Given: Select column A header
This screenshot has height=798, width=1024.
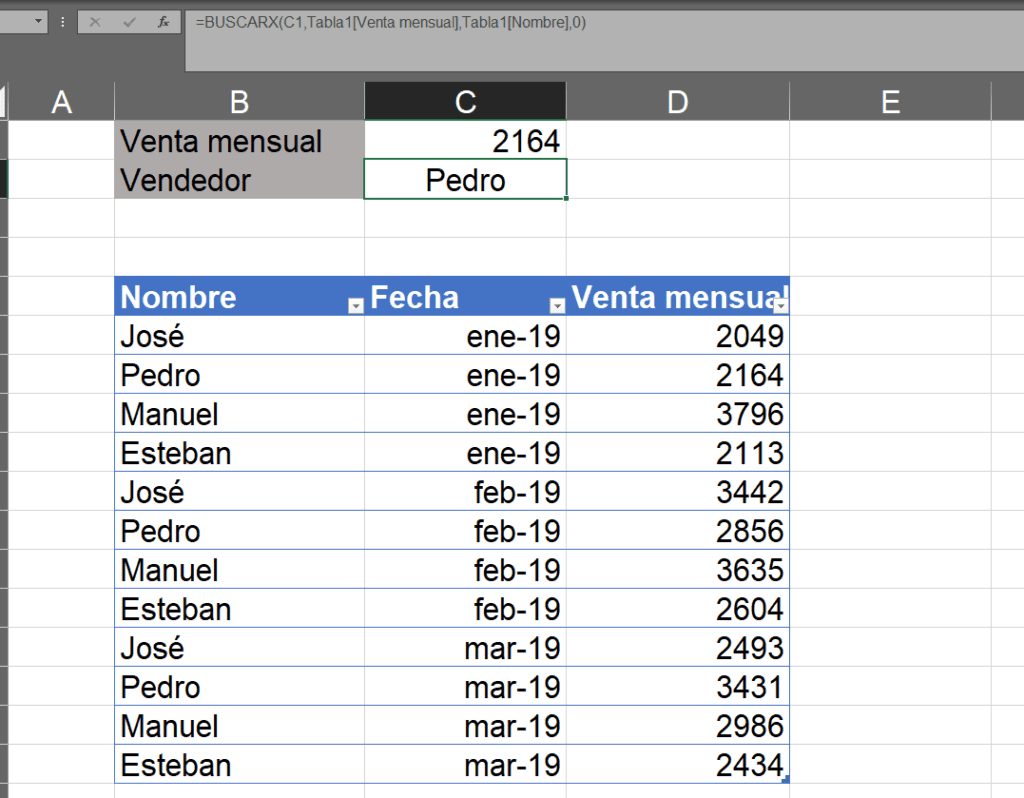Looking at the screenshot, I should (x=61, y=101).
